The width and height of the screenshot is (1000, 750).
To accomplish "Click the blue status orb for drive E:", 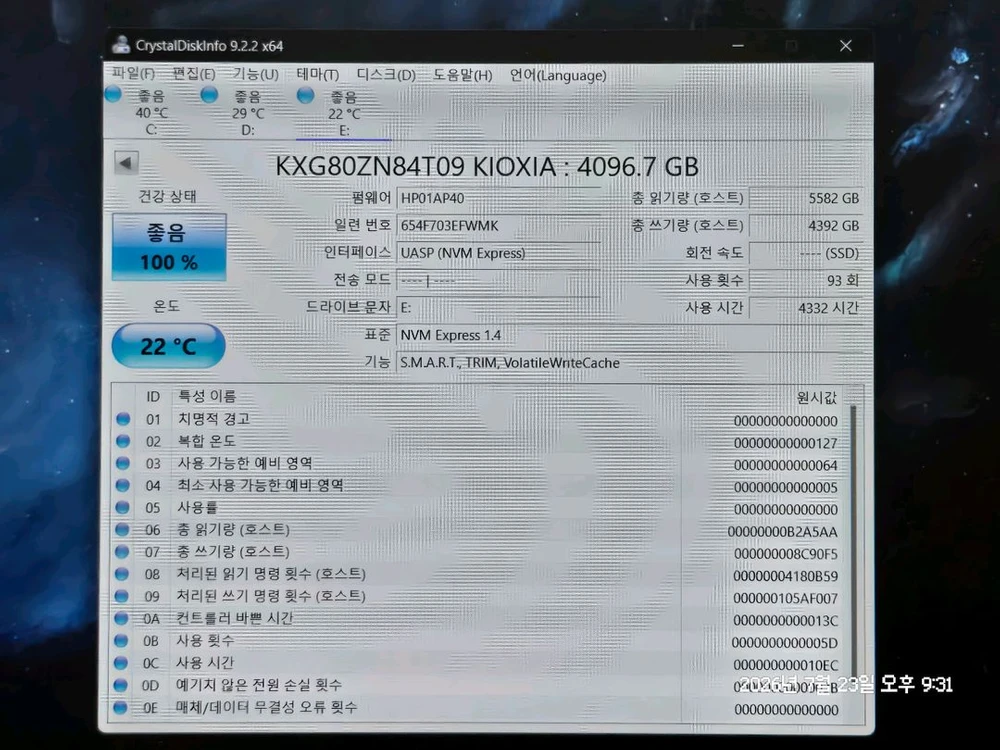I will [x=305, y=95].
